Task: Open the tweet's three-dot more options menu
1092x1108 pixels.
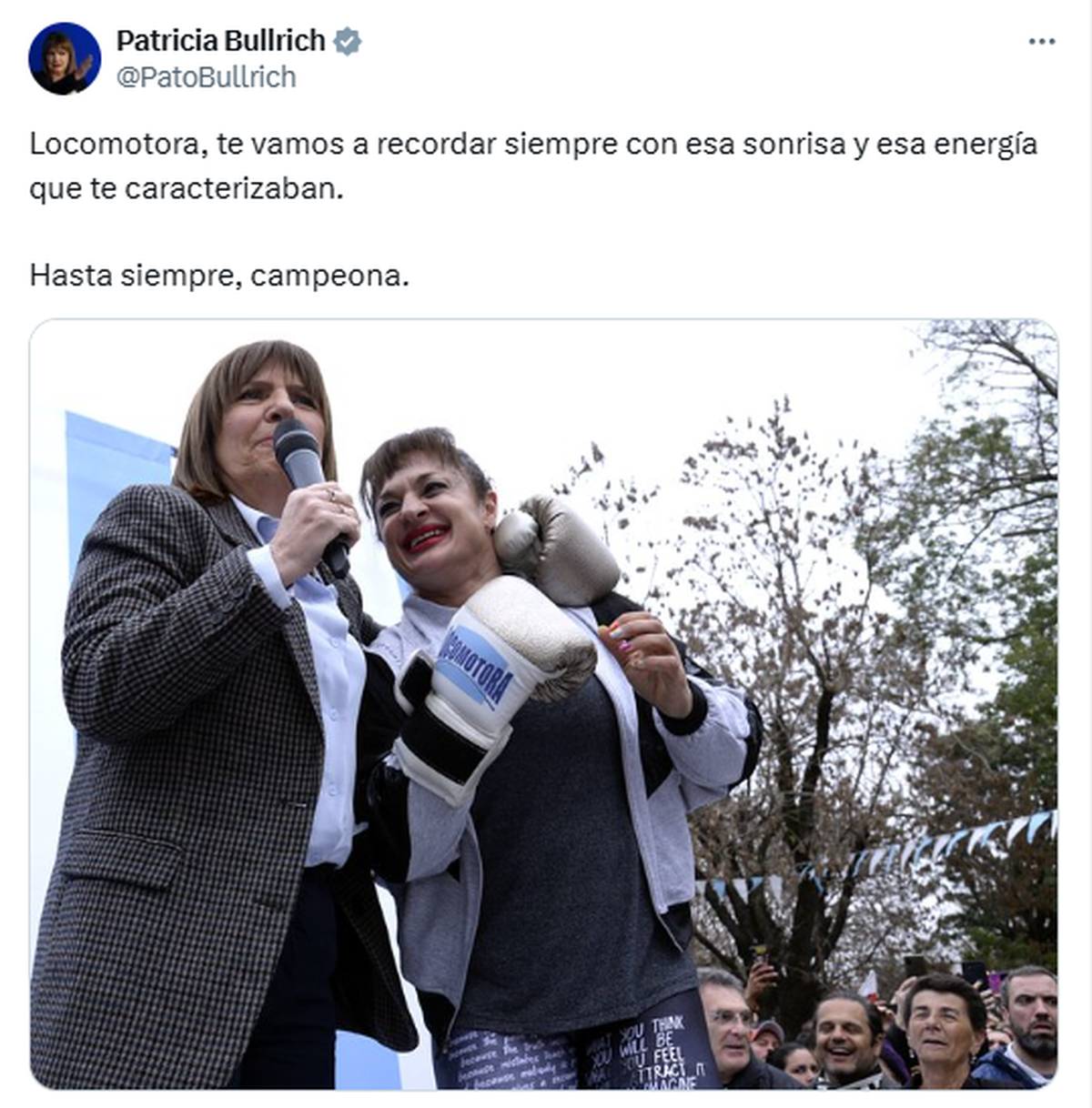Action: pyautogui.click(x=1041, y=42)
